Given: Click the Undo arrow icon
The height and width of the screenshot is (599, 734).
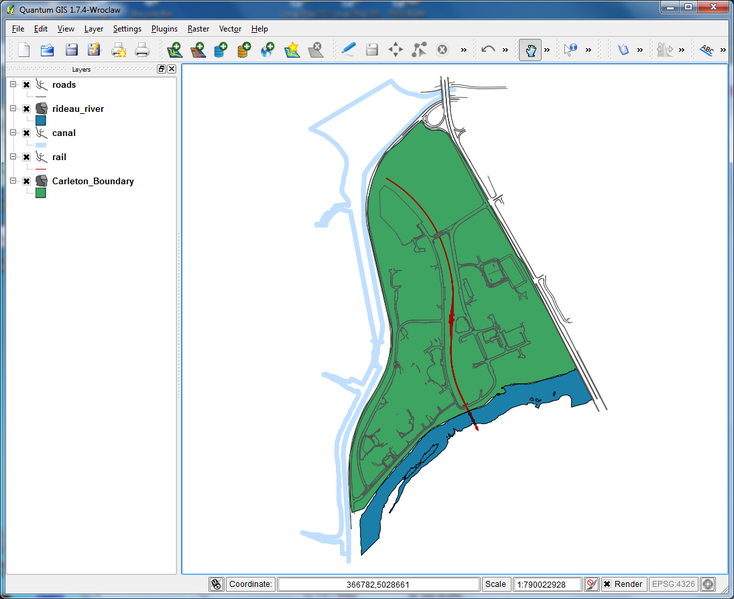Looking at the screenshot, I should coord(488,49).
